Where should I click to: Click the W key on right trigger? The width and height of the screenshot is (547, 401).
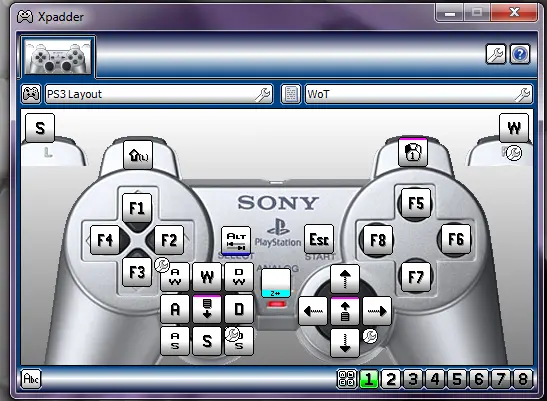pos(514,128)
